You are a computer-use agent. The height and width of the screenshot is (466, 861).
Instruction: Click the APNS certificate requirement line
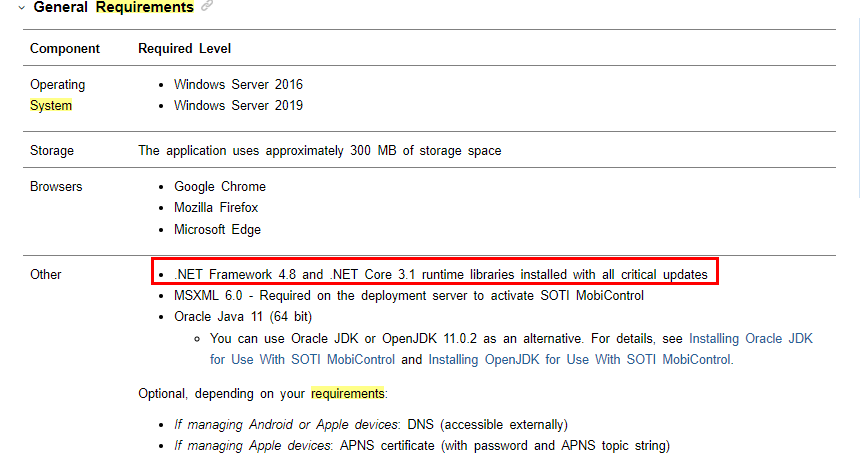click(421, 445)
